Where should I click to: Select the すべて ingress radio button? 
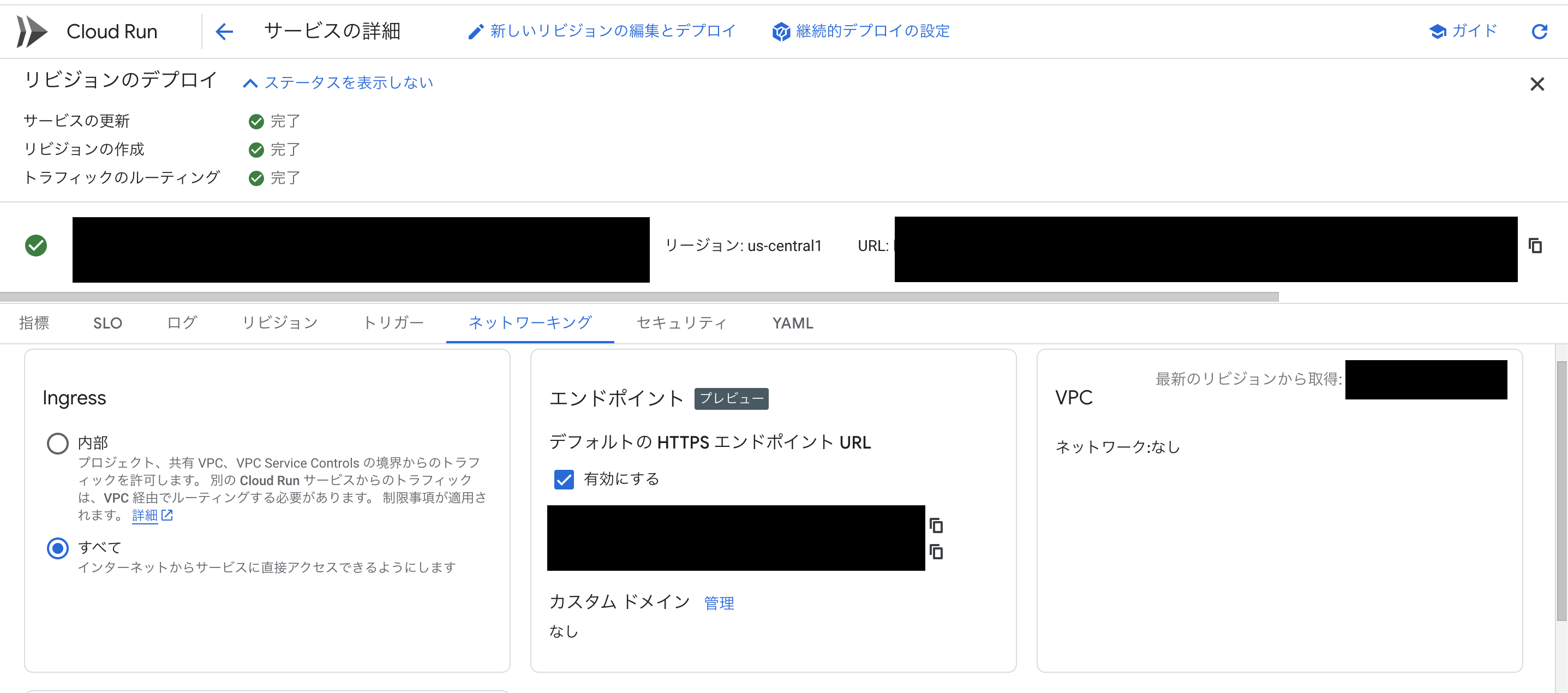(x=57, y=549)
